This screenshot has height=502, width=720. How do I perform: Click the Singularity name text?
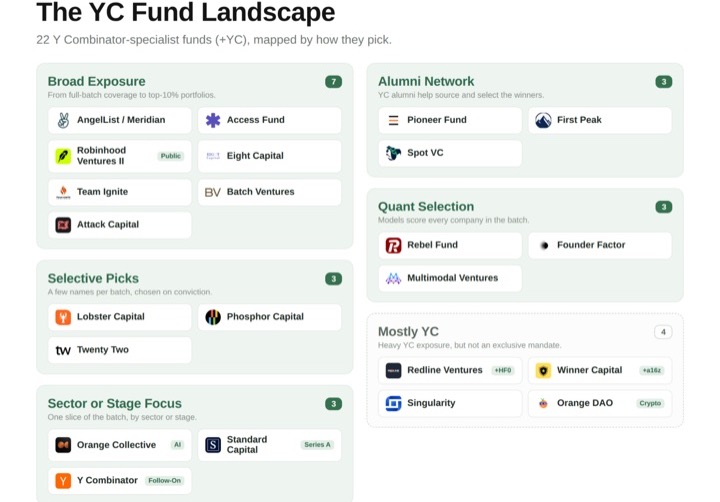coord(431,403)
